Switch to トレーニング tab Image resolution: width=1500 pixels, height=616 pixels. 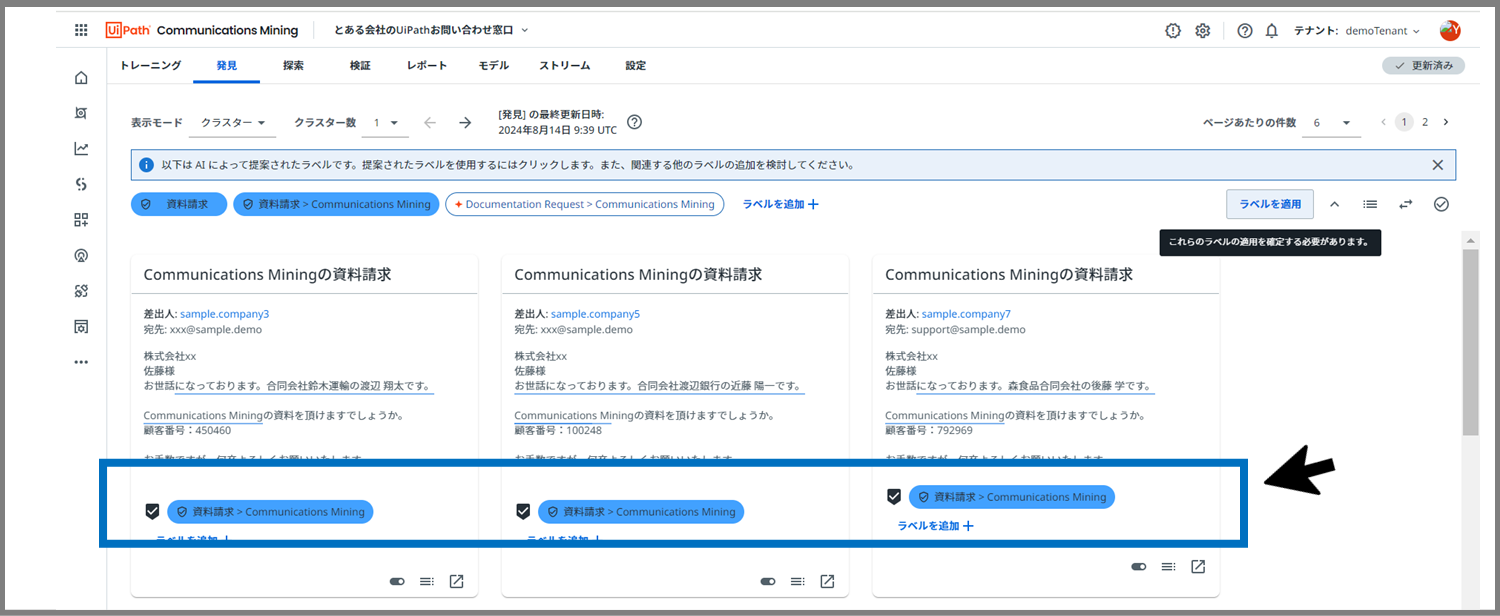(150, 66)
